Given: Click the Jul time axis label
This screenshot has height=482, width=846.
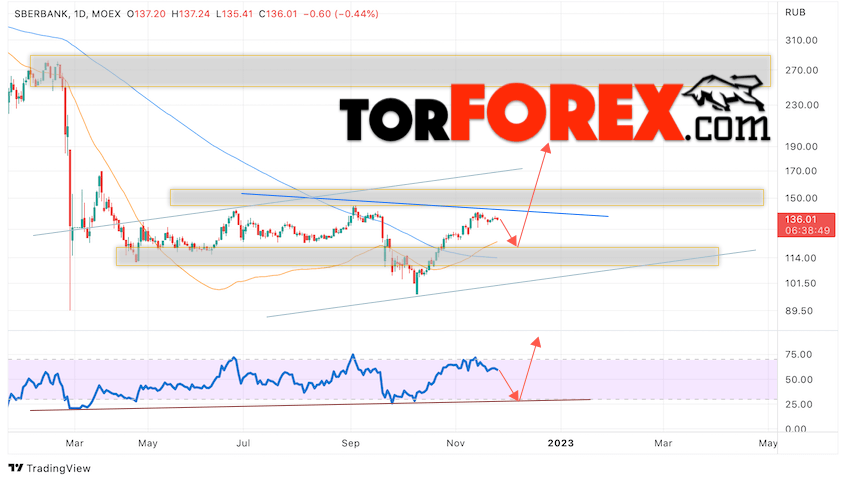Looking at the screenshot, I should pos(243,443).
